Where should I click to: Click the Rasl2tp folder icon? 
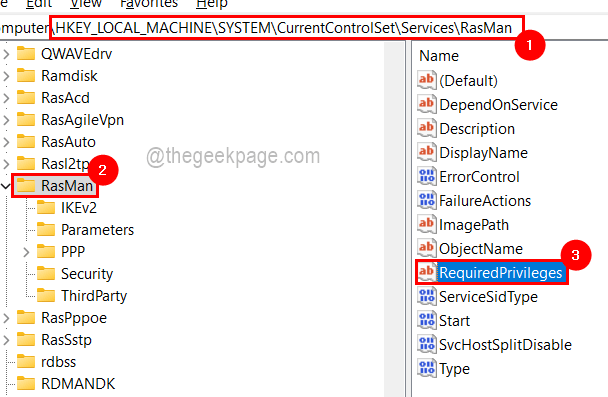(x=26, y=164)
